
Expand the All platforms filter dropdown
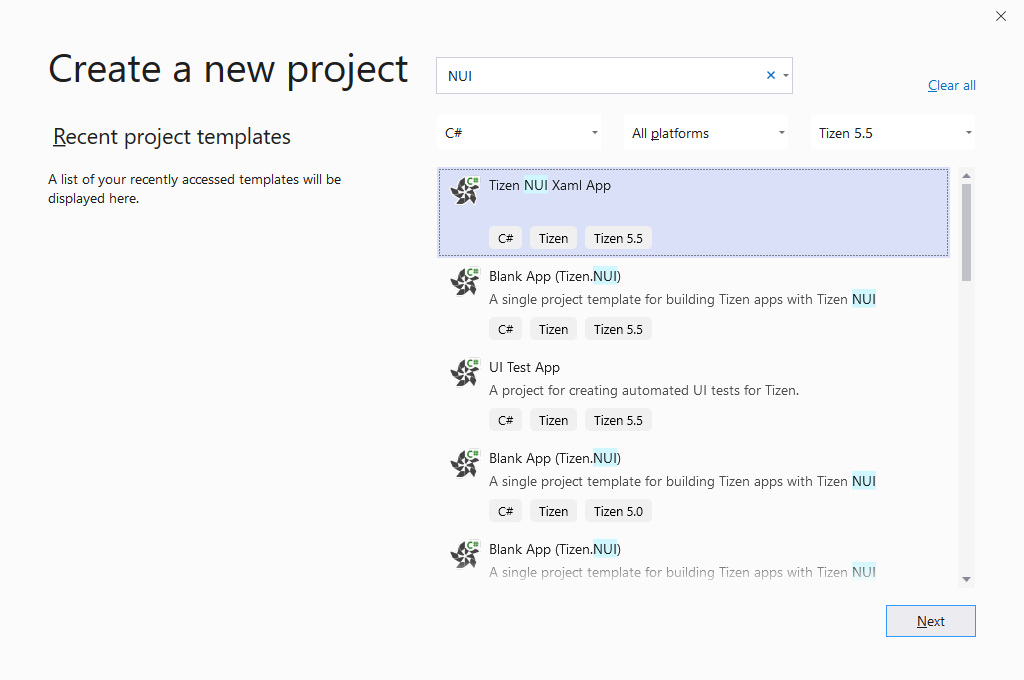click(x=708, y=133)
